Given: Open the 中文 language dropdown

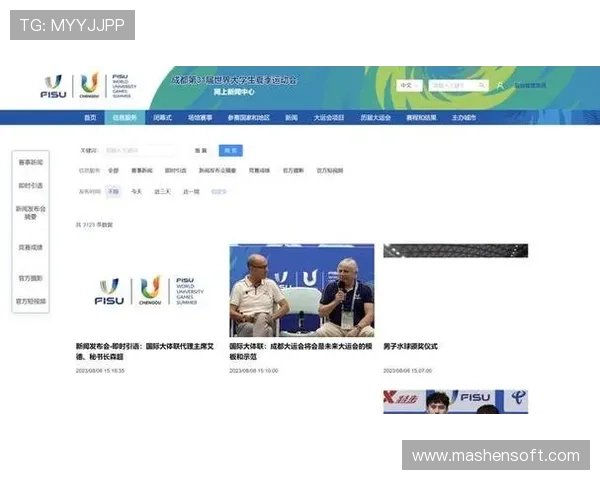Looking at the screenshot, I should pyautogui.click(x=409, y=86).
